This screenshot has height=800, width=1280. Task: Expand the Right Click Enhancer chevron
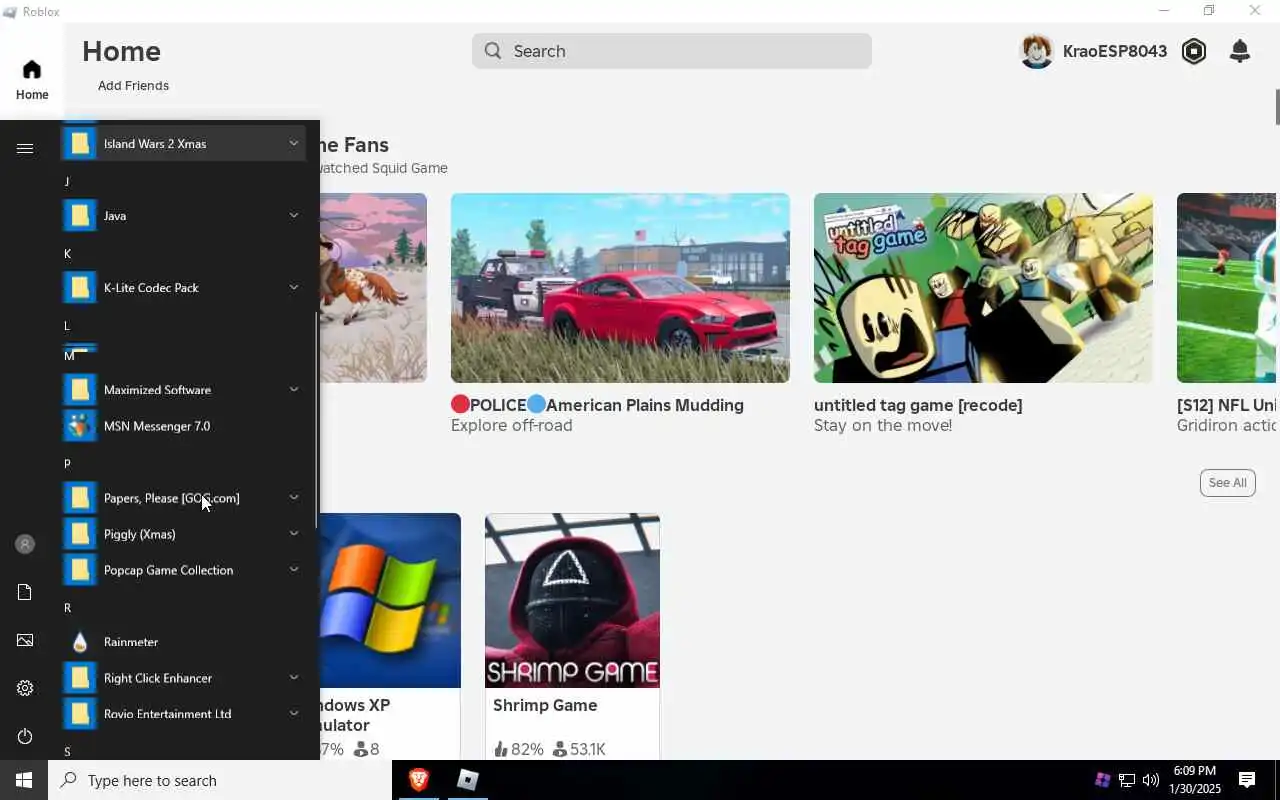[294, 678]
